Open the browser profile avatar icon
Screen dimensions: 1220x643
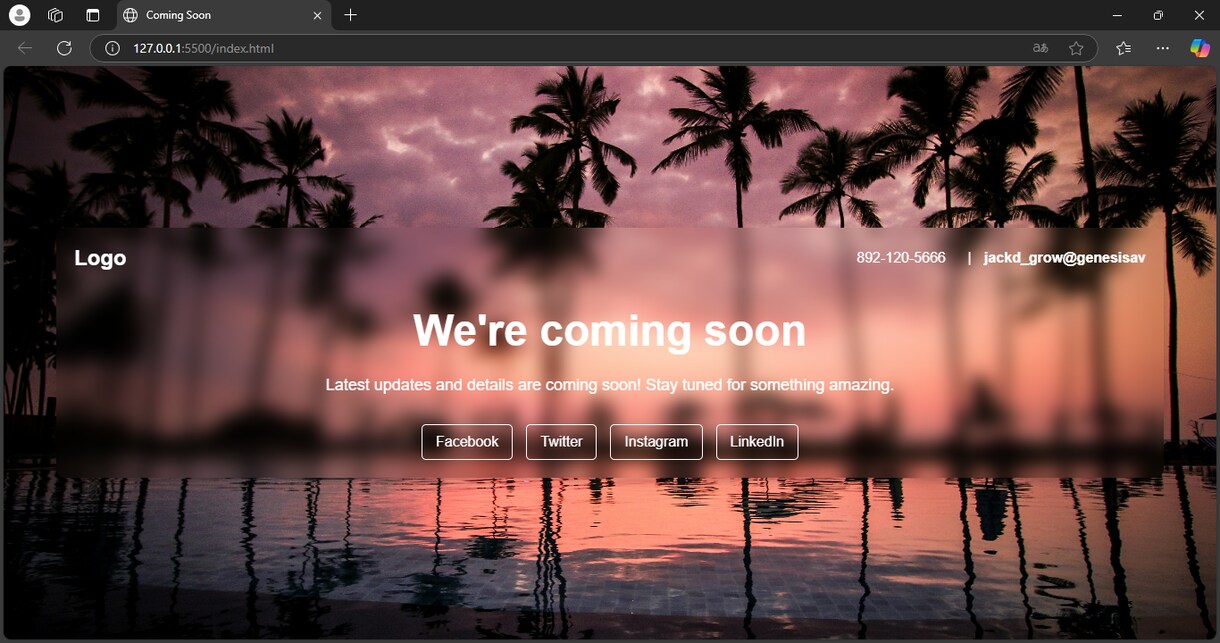click(19, 15)
